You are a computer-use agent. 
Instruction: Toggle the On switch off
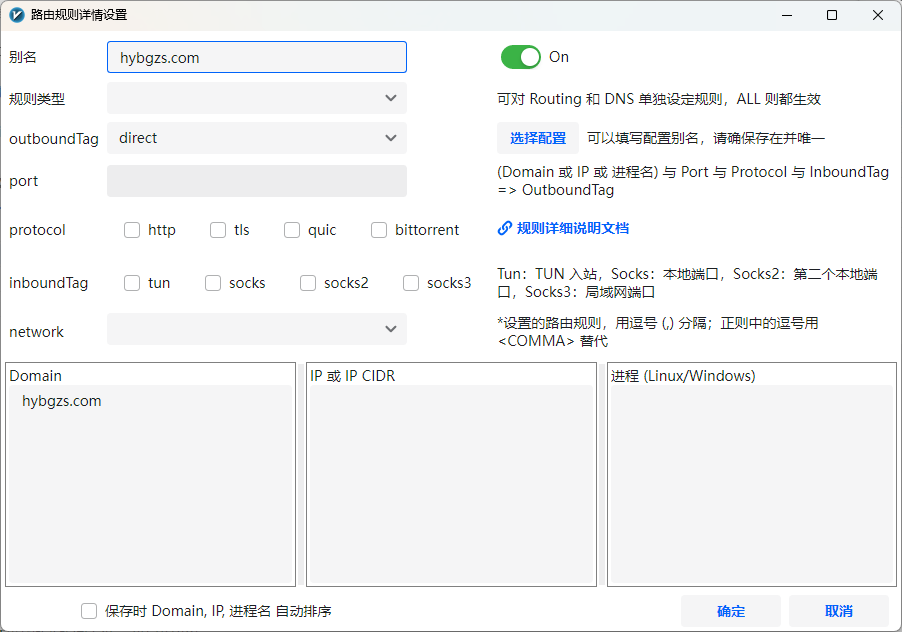[x=521, y=57]
